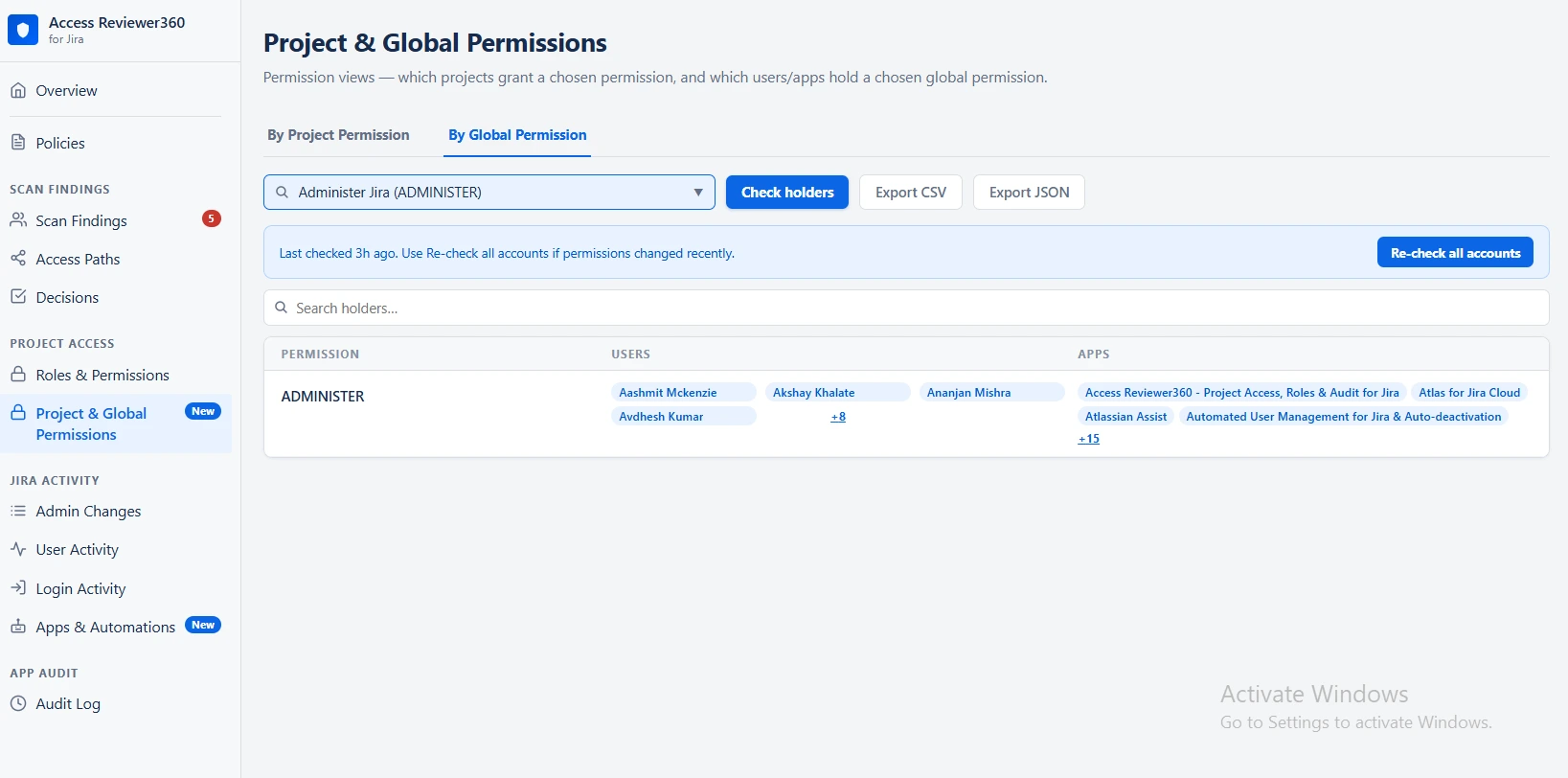Viewport: 1568px width, 778px height.
Task: Click the ADMINISTER permission row label
Action: pos(323,396)
